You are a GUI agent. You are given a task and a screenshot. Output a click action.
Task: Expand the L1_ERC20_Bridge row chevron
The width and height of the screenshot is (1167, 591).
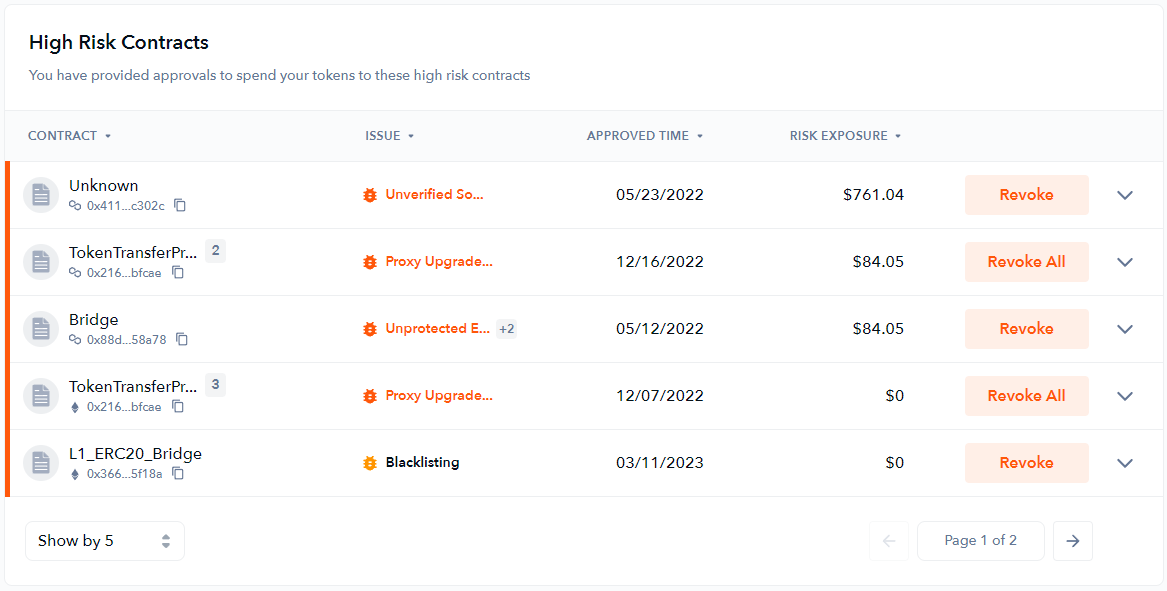[x=1125, y=463]
